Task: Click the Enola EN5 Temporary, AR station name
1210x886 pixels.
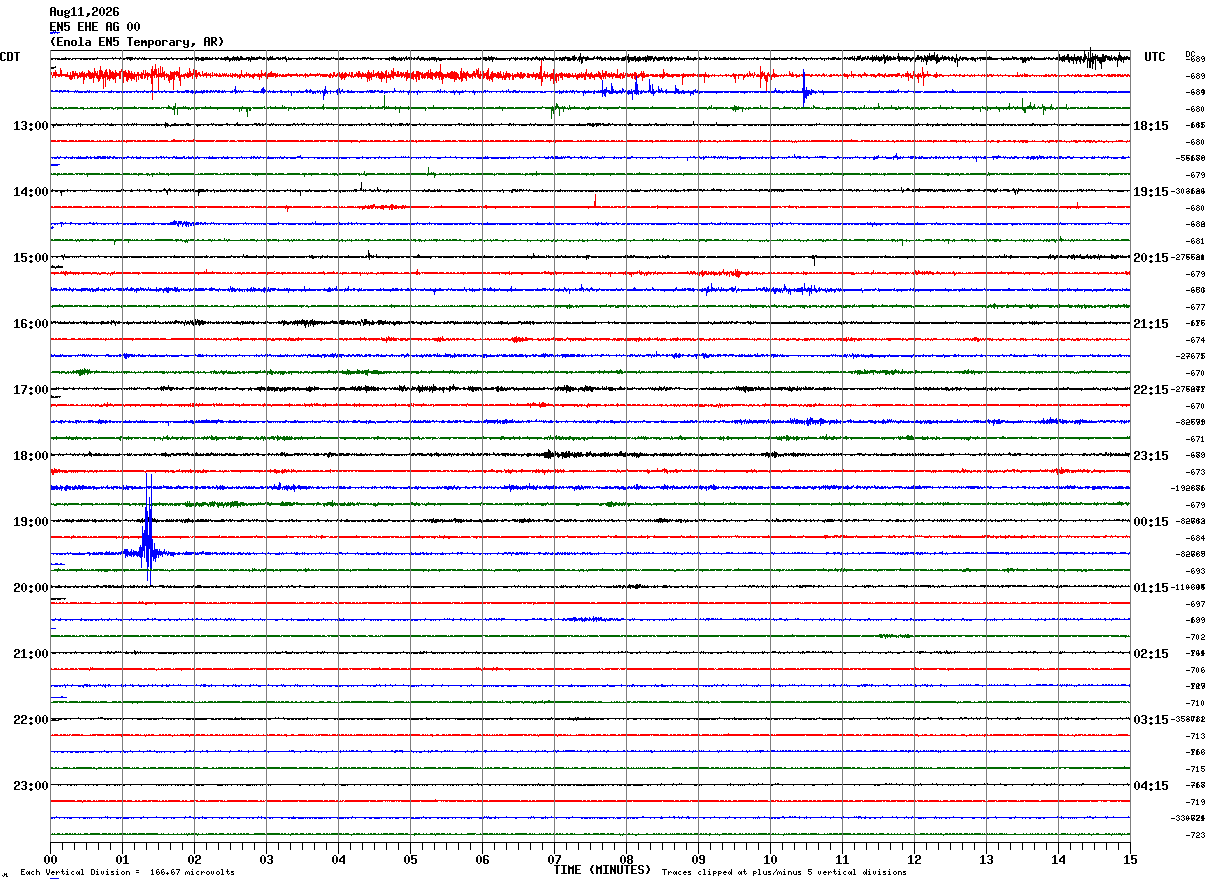Action: pyautogui.click(x=137, y=42)
